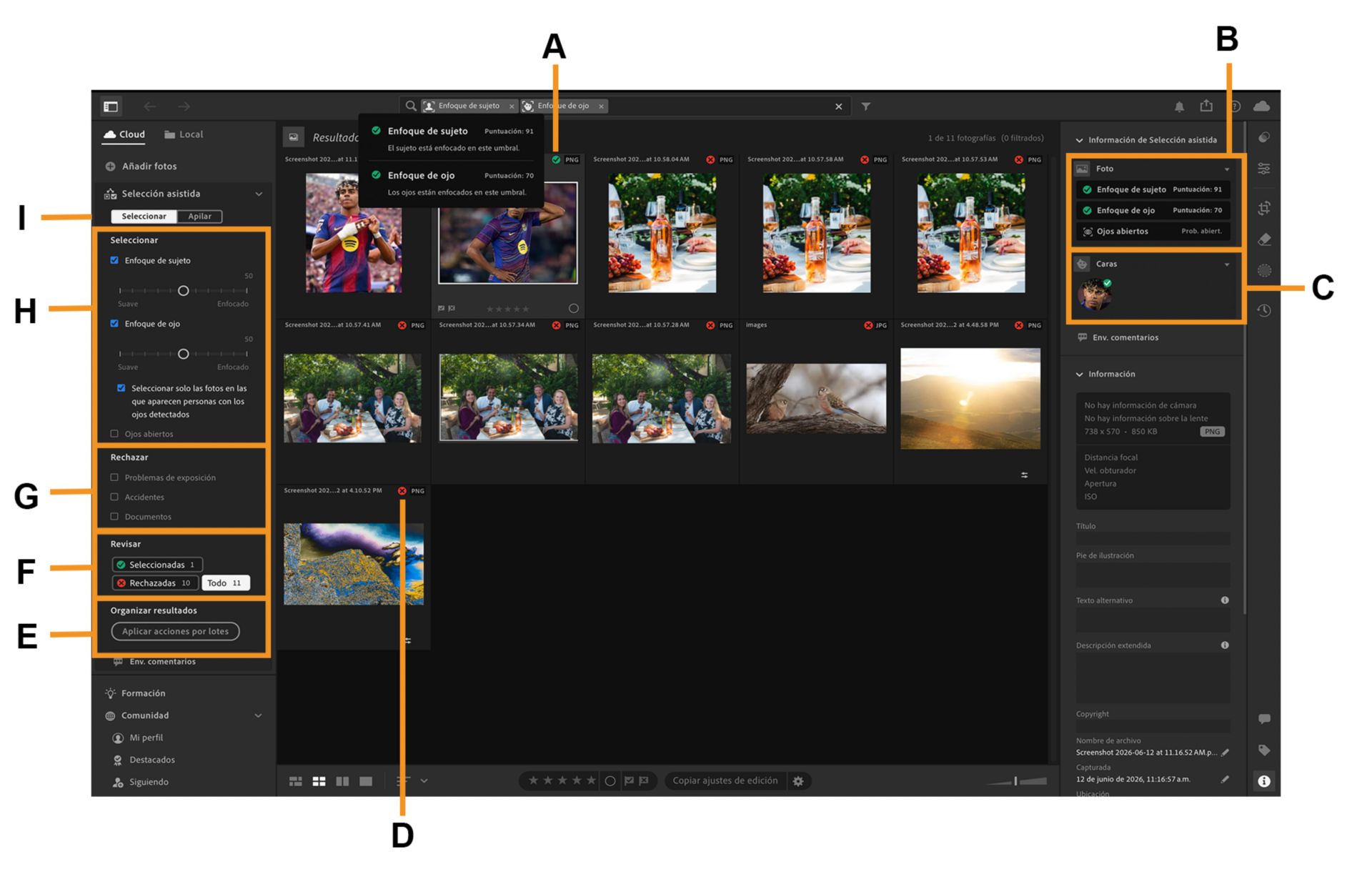The image size is (1372, 887).
Task: Uncheck Enfoque de sujeto checkbox
Action: click(114, 260)
